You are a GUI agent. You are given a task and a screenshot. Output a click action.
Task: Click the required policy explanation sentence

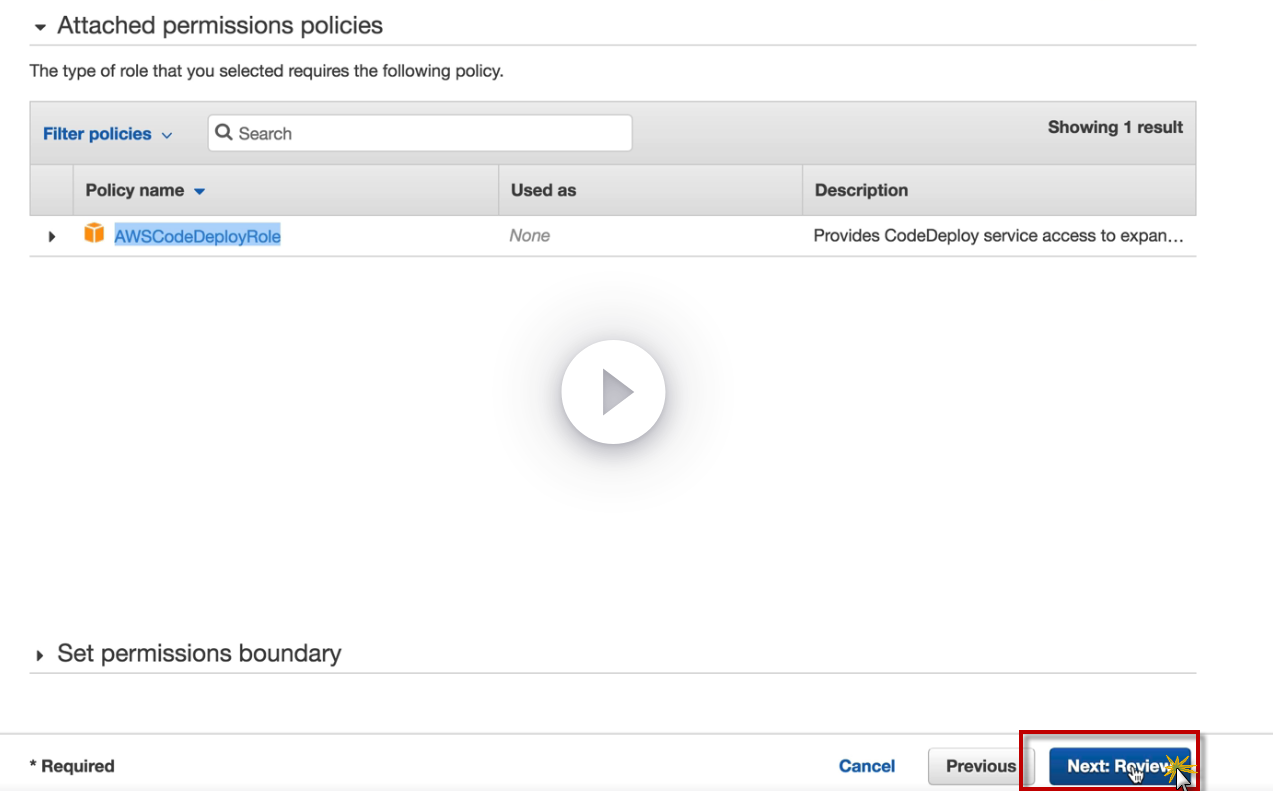[x=266, y=71]
